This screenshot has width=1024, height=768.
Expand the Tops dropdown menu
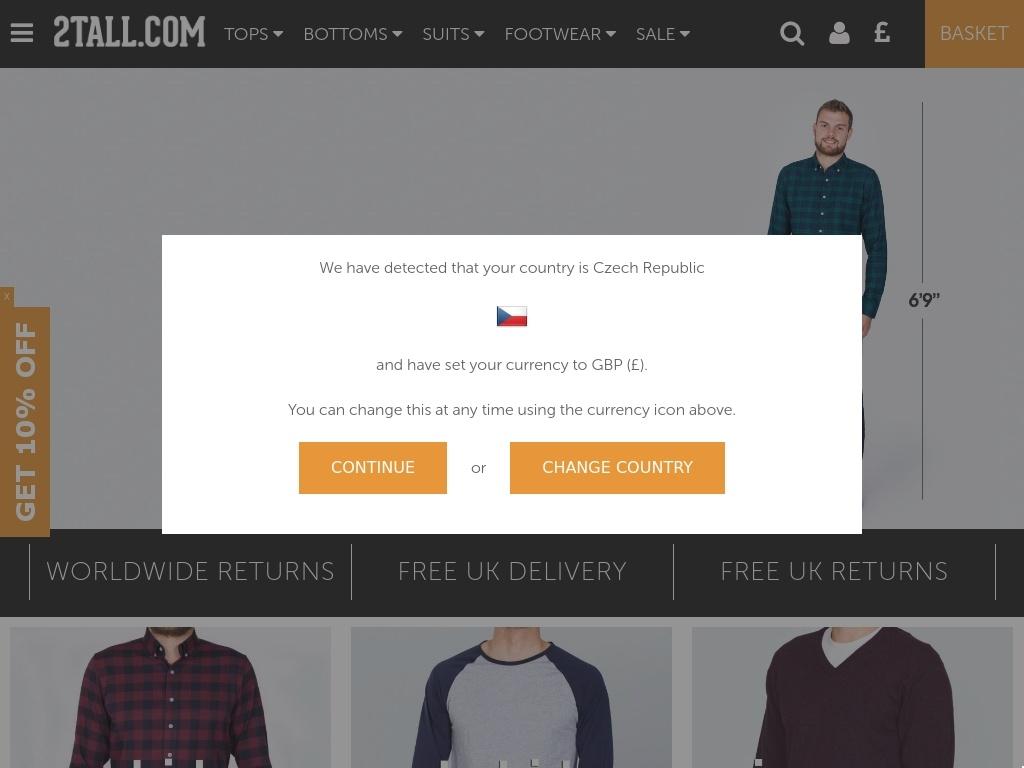click(253, 34)
